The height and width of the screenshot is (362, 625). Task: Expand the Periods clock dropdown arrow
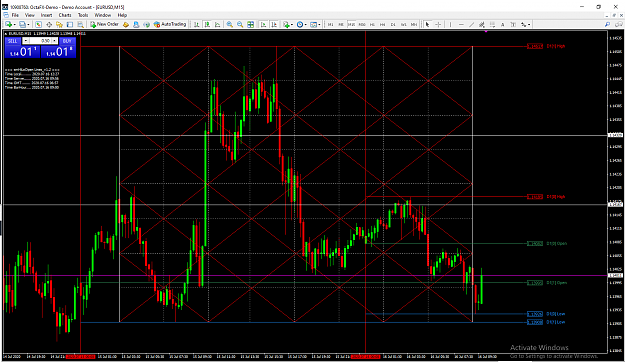tap(305, 25)
